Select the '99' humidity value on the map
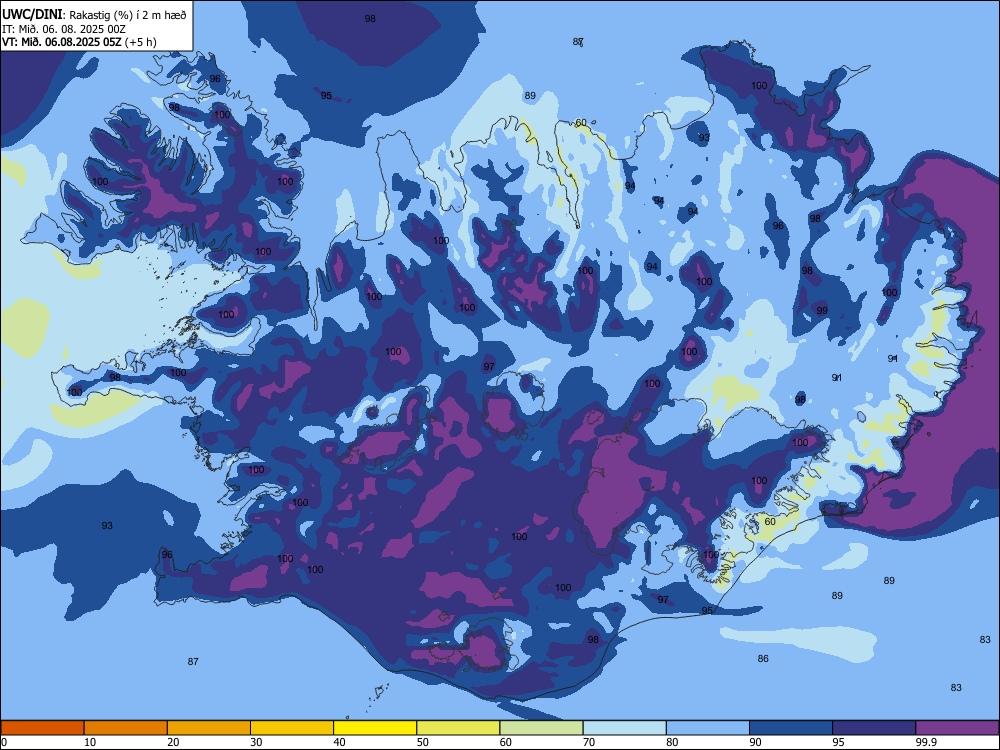The height and width of the screenshot is (750, 1000). point(822,311)
